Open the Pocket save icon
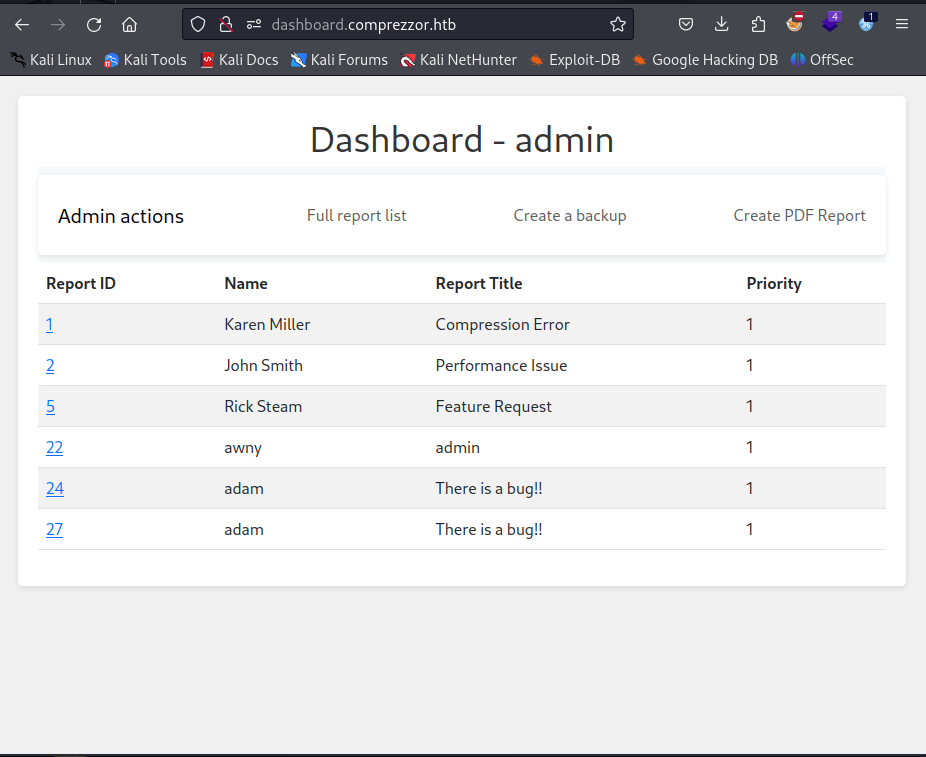 pos(686,24)
